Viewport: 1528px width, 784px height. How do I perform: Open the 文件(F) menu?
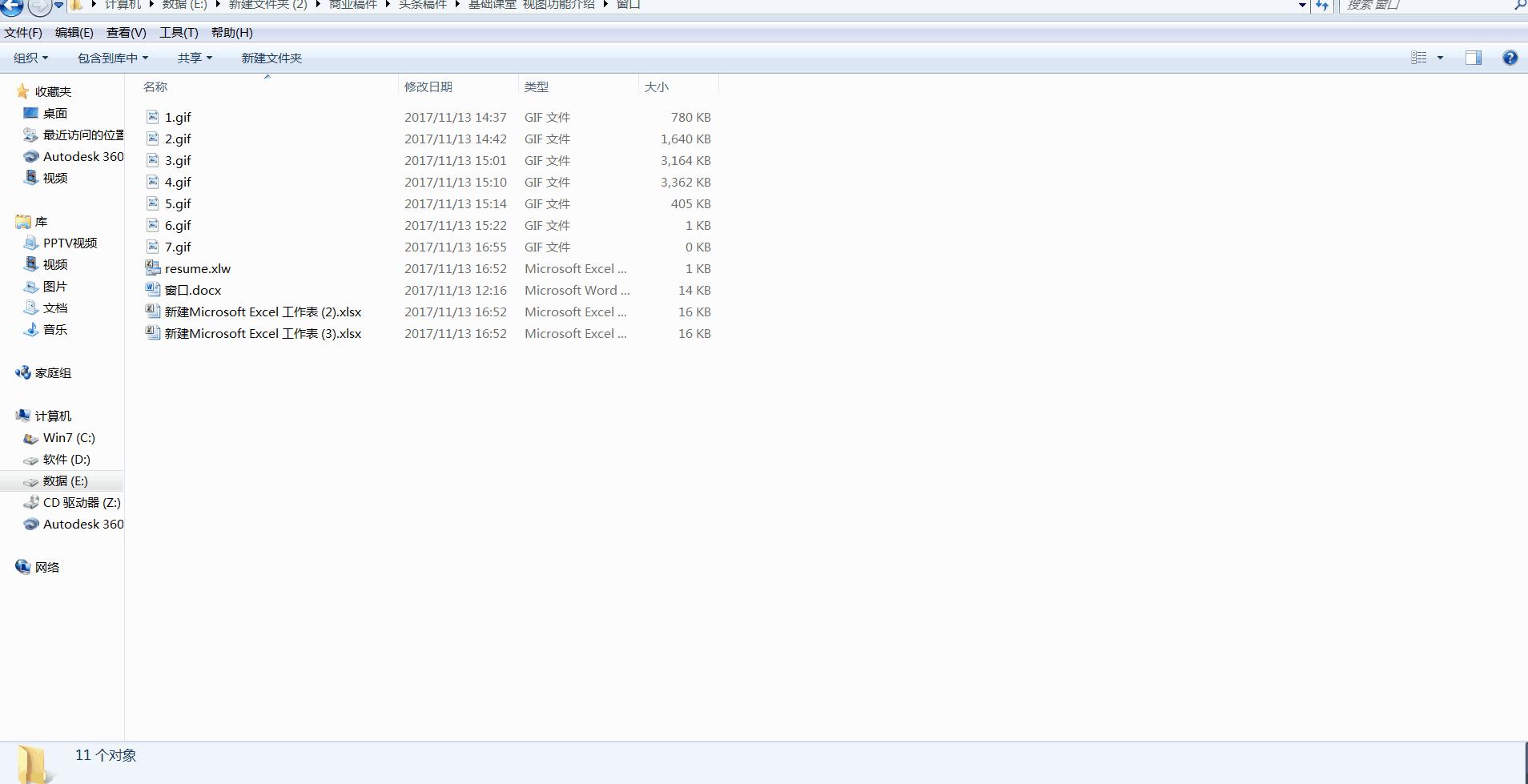click(23, 33)
